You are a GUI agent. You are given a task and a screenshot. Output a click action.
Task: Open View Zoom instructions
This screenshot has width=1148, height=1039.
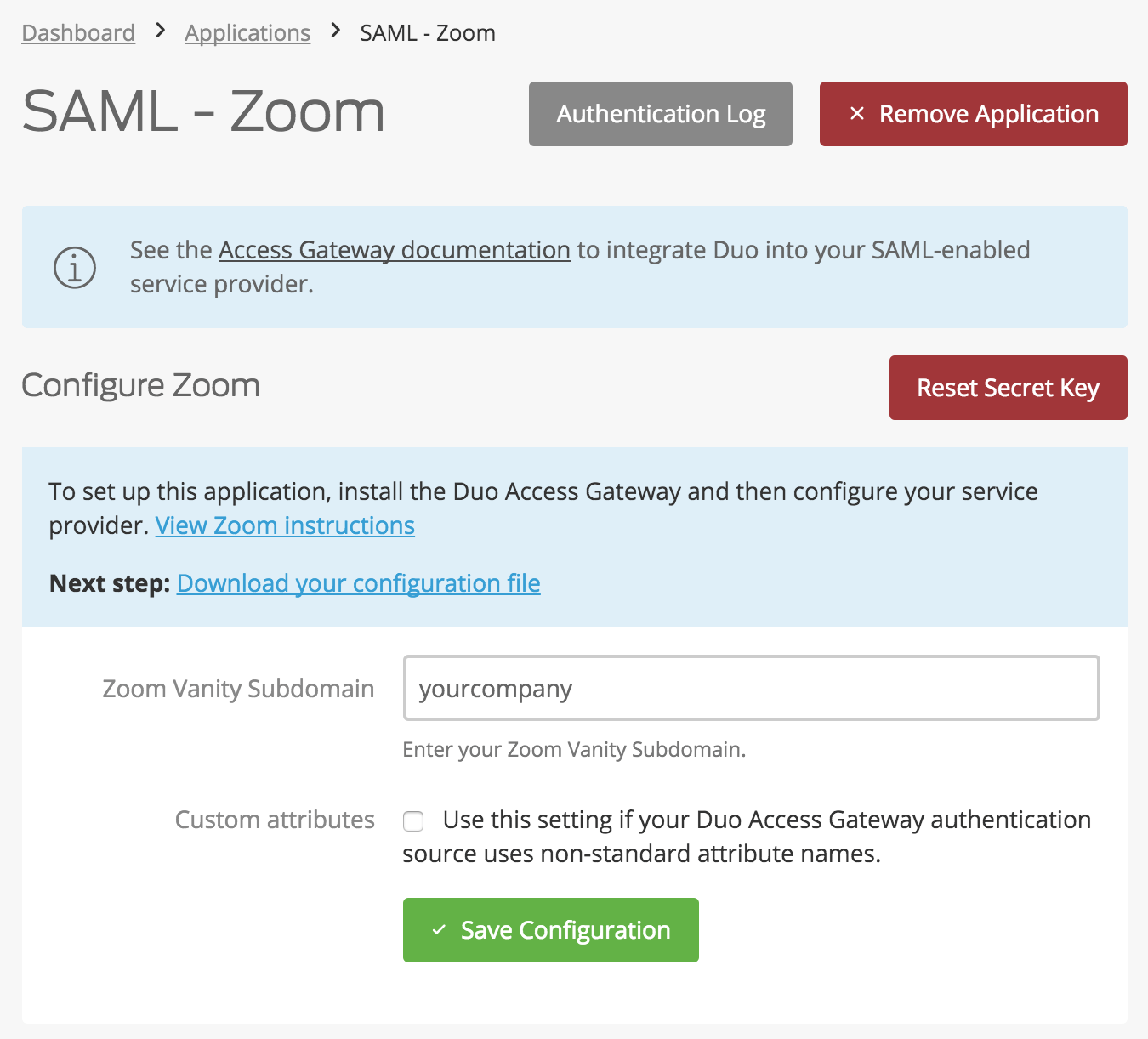(x=285, y=525)
